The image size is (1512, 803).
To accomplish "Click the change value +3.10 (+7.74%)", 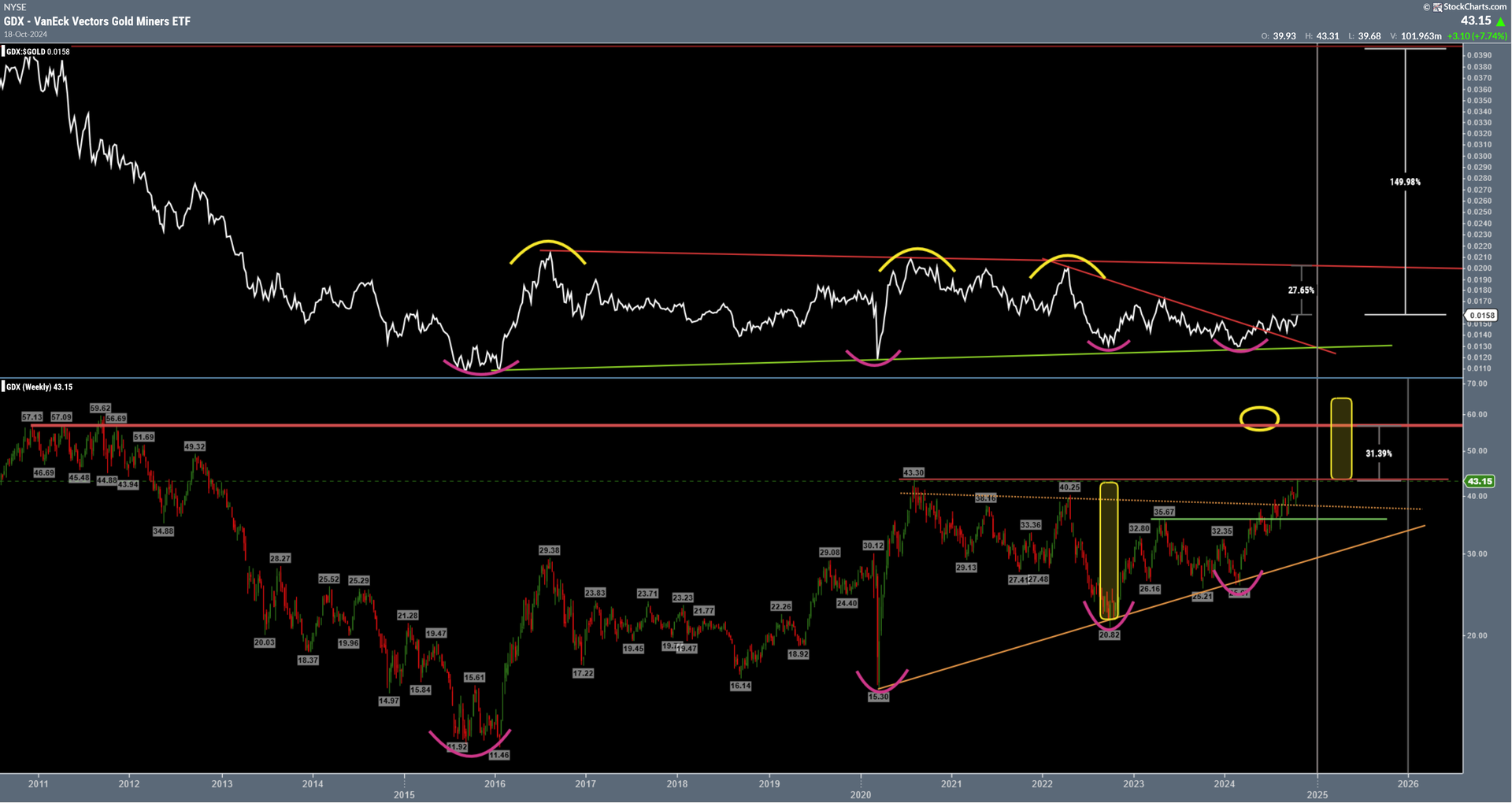I will click(x=1477, y=36).
